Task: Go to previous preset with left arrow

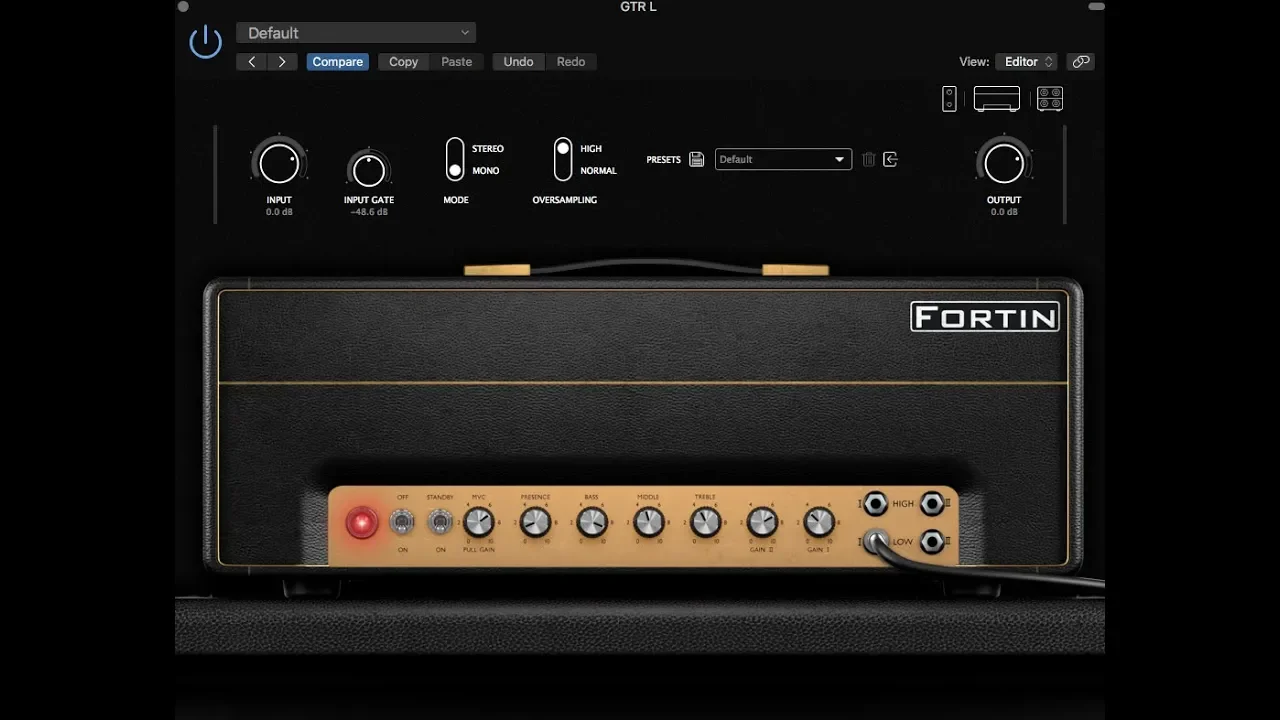Action: (x=252, y=62)
